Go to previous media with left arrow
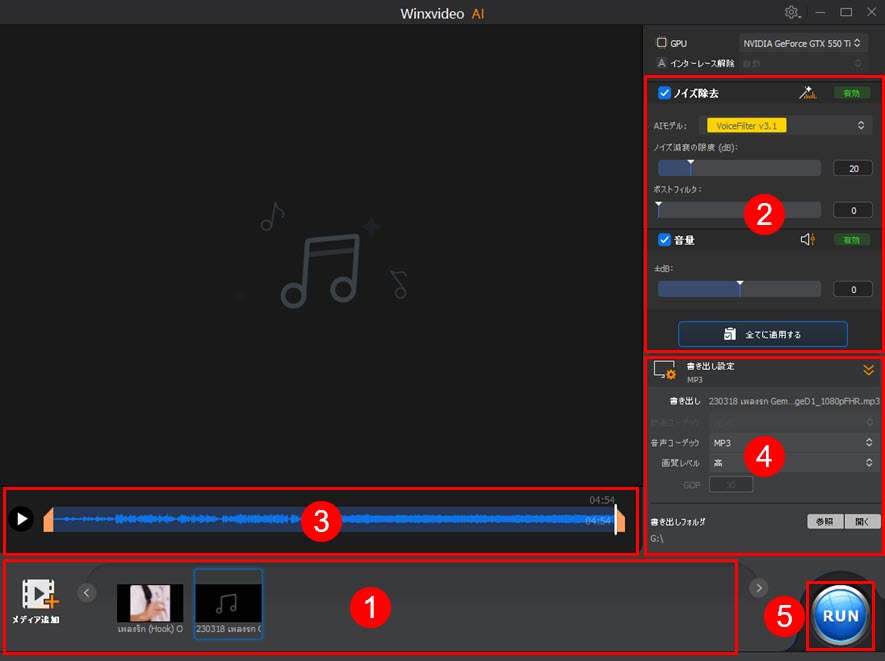 (x=86, y=593)
